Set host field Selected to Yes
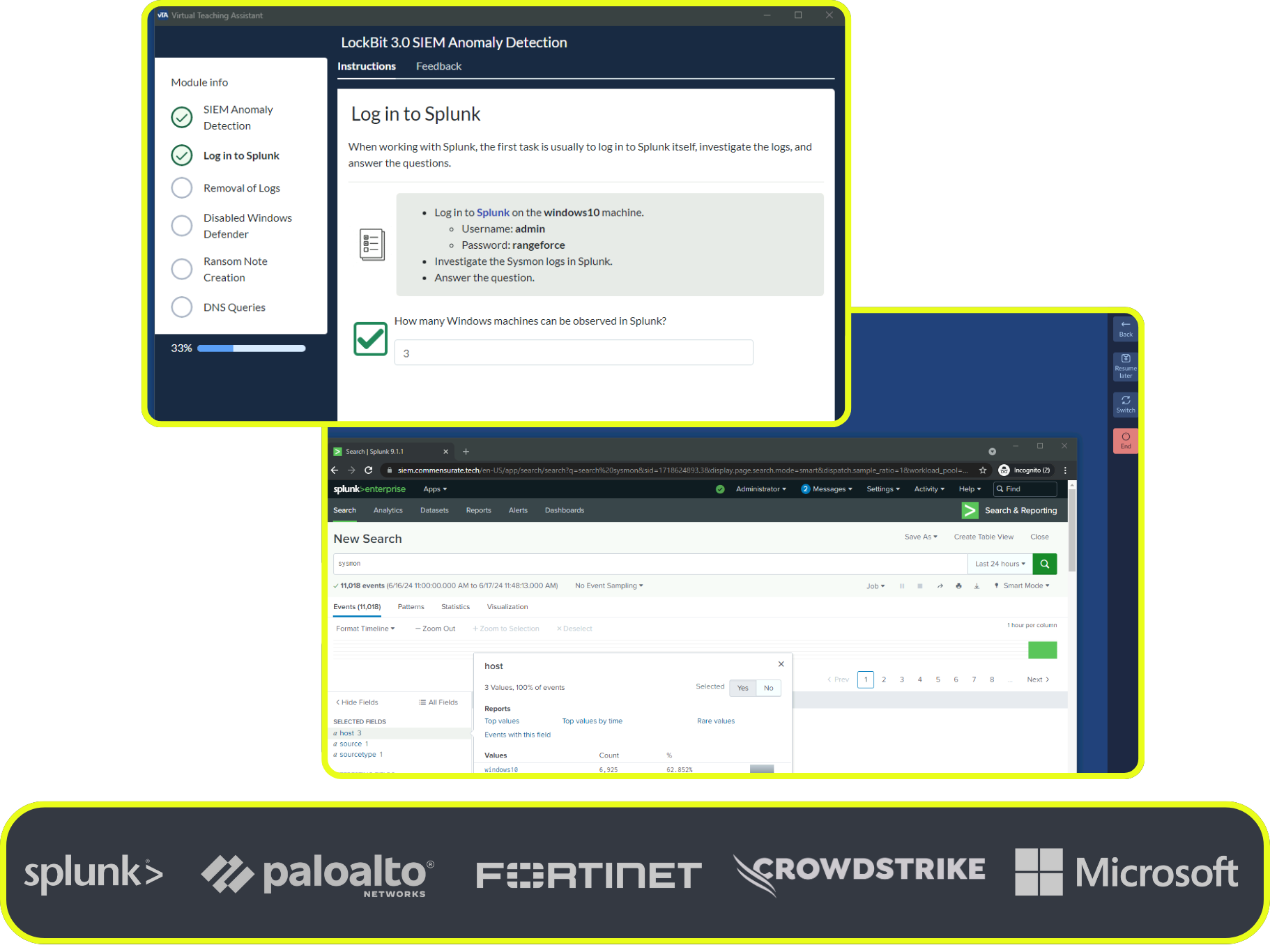The width and height of the screenshot is (1270, 952). coord(742,688)
